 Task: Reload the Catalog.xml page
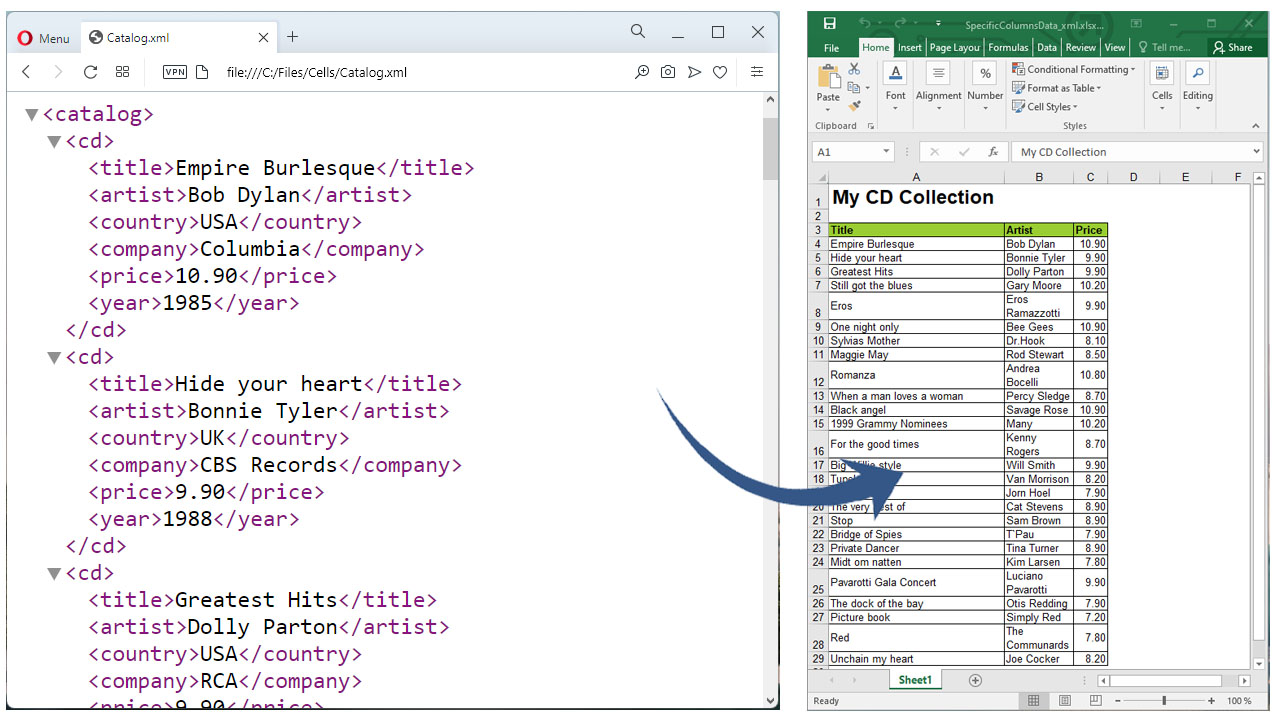click(x=90, y=72)
